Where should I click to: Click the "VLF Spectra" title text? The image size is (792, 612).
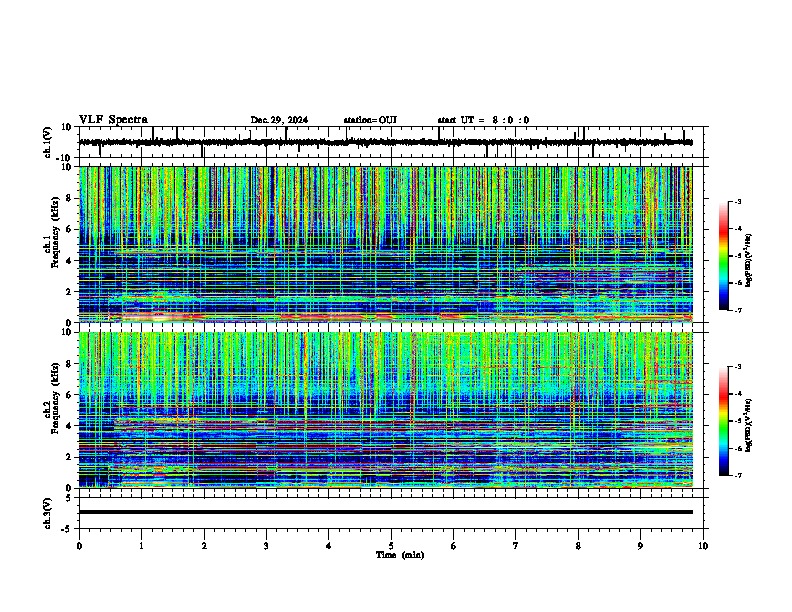coord(113,120)
